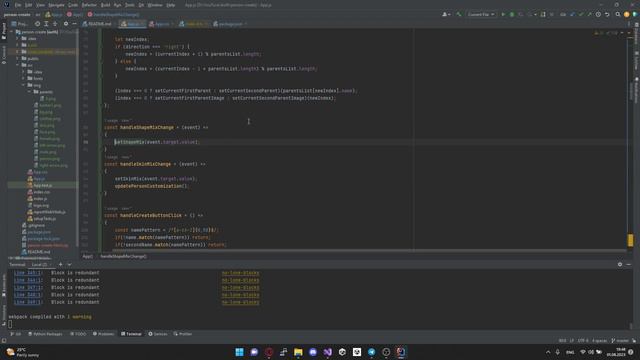Commit changes using the green checkmark icon

[x=581, y=14]
